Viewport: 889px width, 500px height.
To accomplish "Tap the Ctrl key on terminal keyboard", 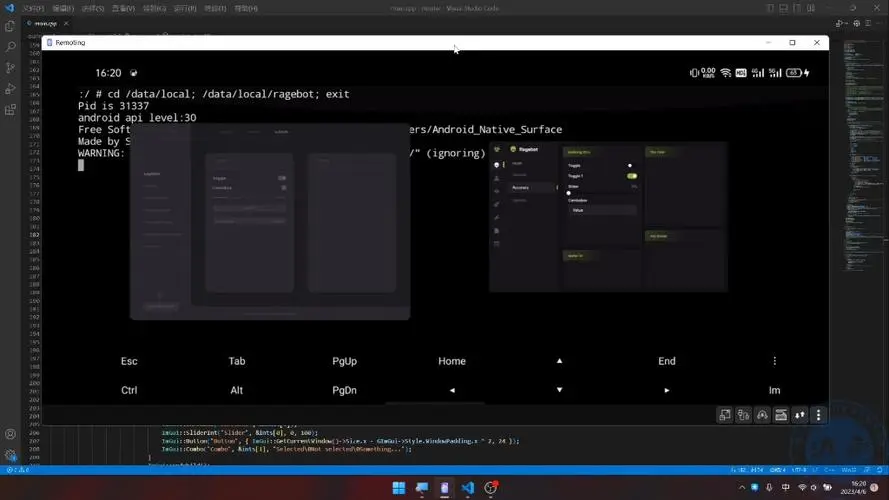I will tap(129, 390).
